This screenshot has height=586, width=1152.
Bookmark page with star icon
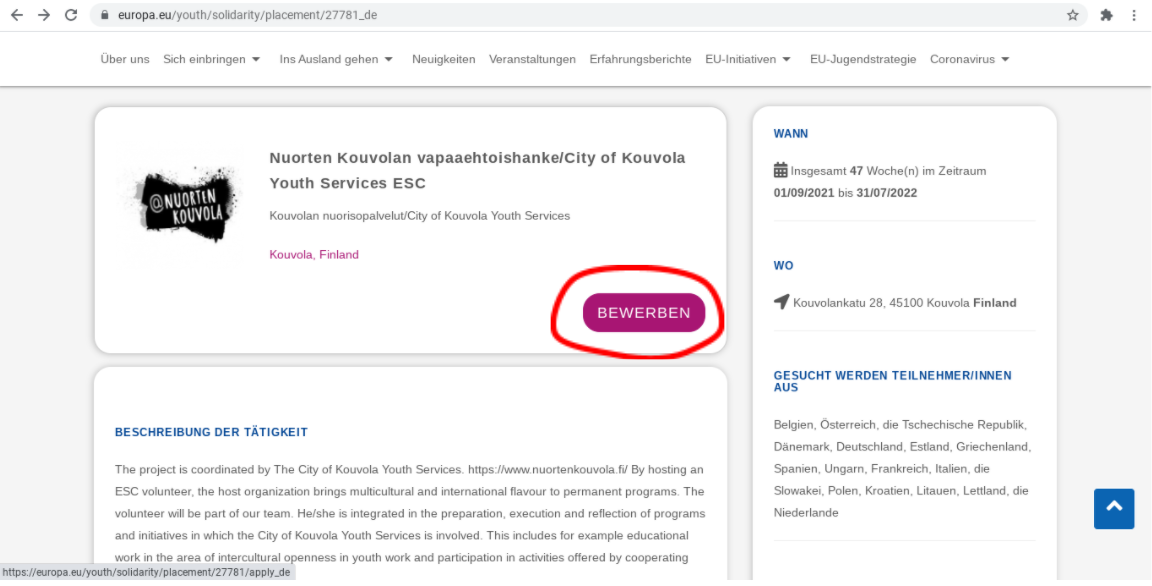coord(1073,15)
